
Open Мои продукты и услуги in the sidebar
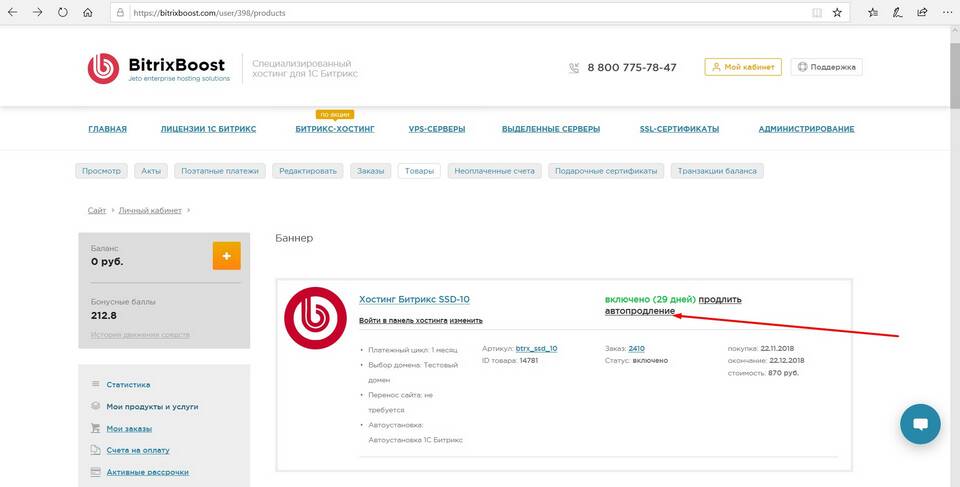(152, 407)
